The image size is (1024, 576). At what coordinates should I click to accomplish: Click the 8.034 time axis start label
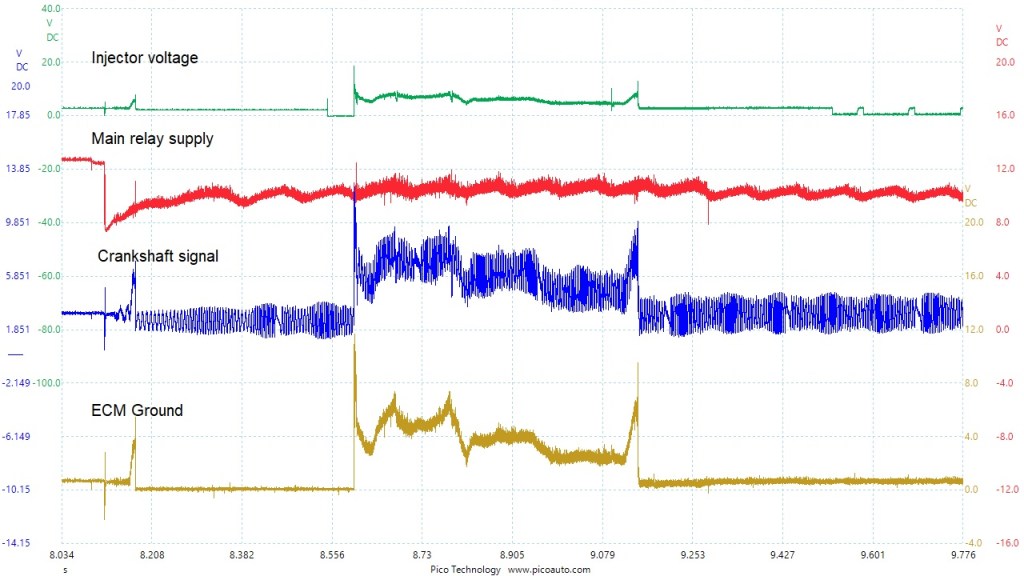[x=62, y=554]
